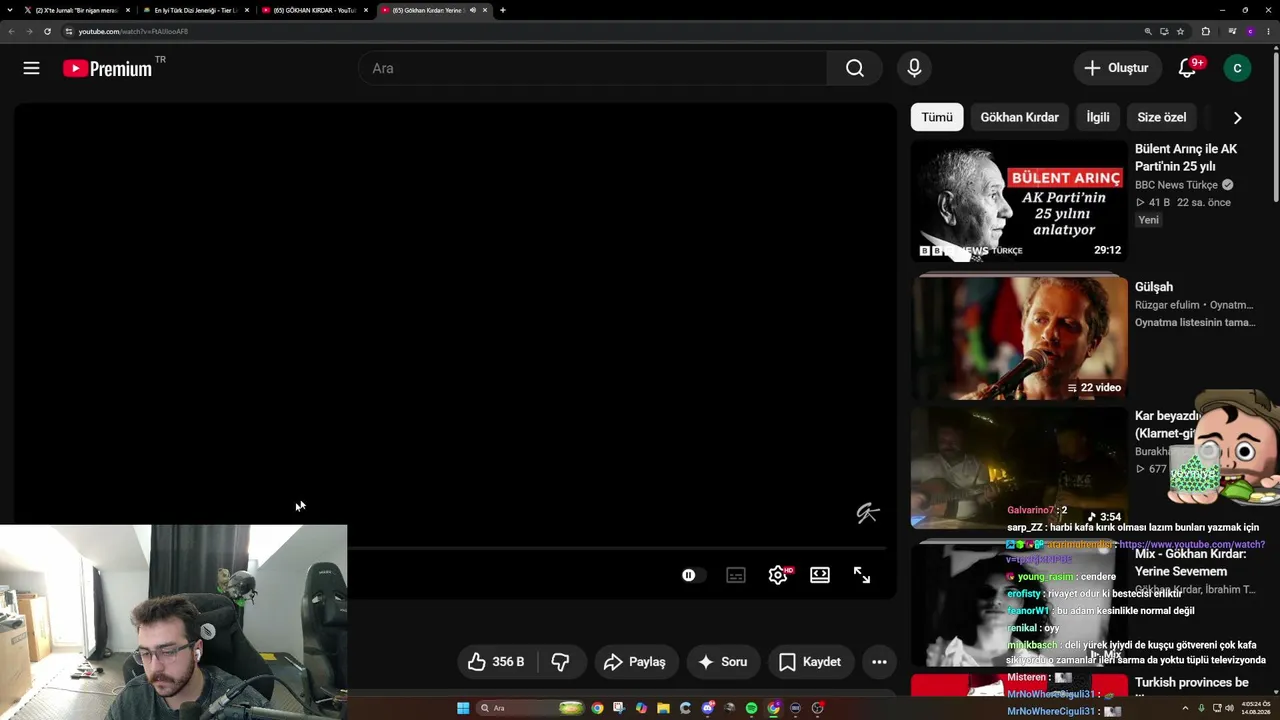1280x720 pixels.
Task: Open the zoom indicator in address bar
Action: tap(1148, 31)
